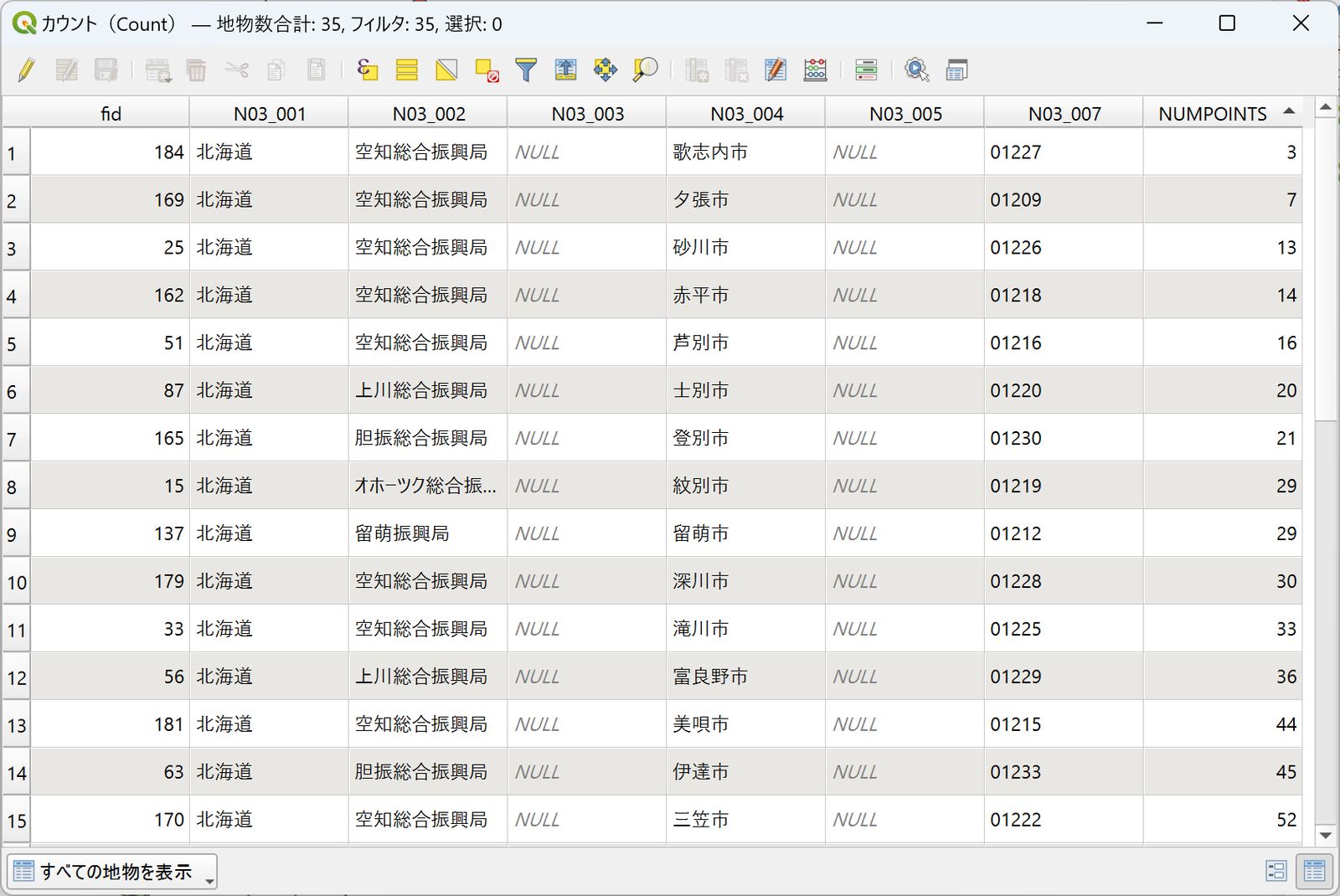Viewport: 1340px width, 896px height.
Task: Select row header number 7
Action: 16,439
